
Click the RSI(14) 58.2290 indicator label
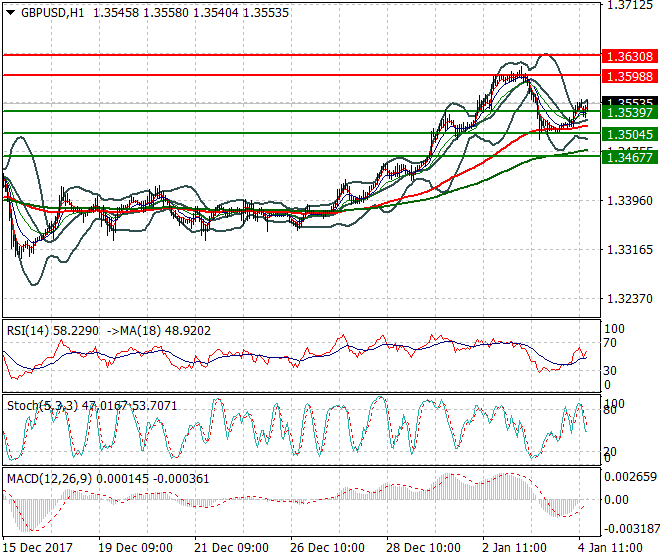click(x=53, y=331)
